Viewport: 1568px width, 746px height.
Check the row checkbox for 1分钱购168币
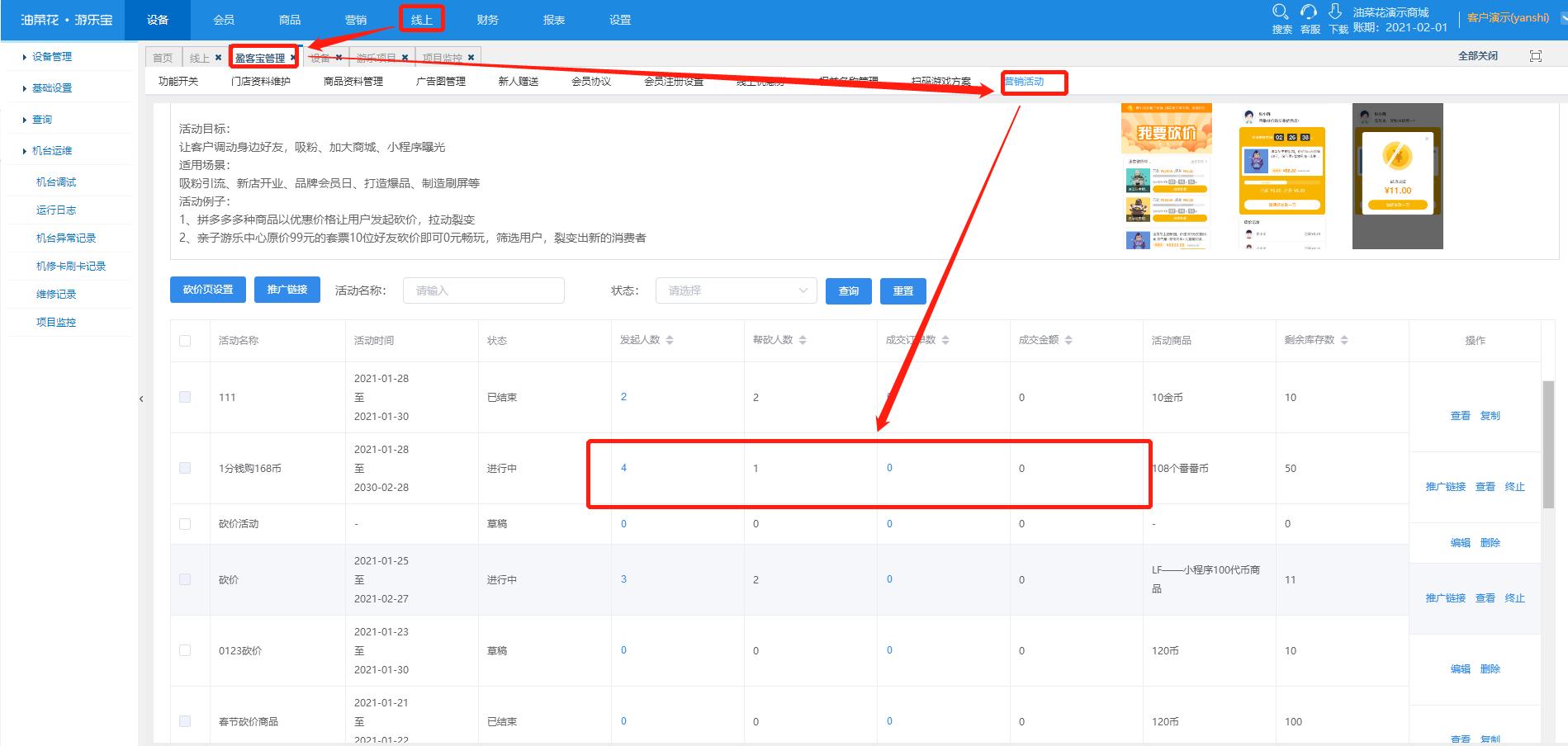(x=185, y=468)
